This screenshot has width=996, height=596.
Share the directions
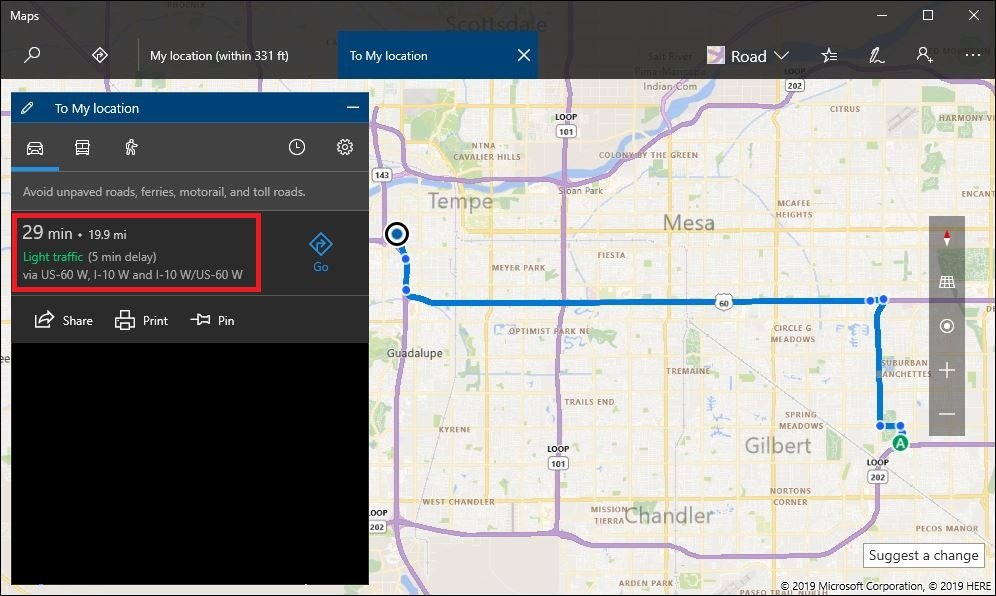[x=64, y=320]
